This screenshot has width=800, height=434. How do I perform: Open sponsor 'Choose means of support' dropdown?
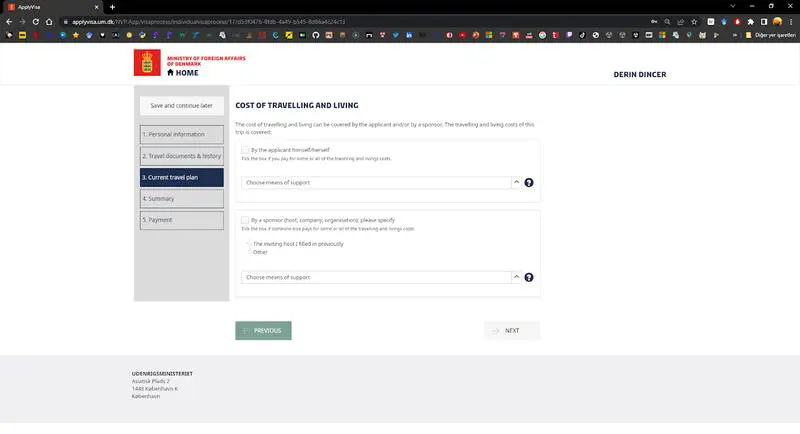click(x=381, y=277)
